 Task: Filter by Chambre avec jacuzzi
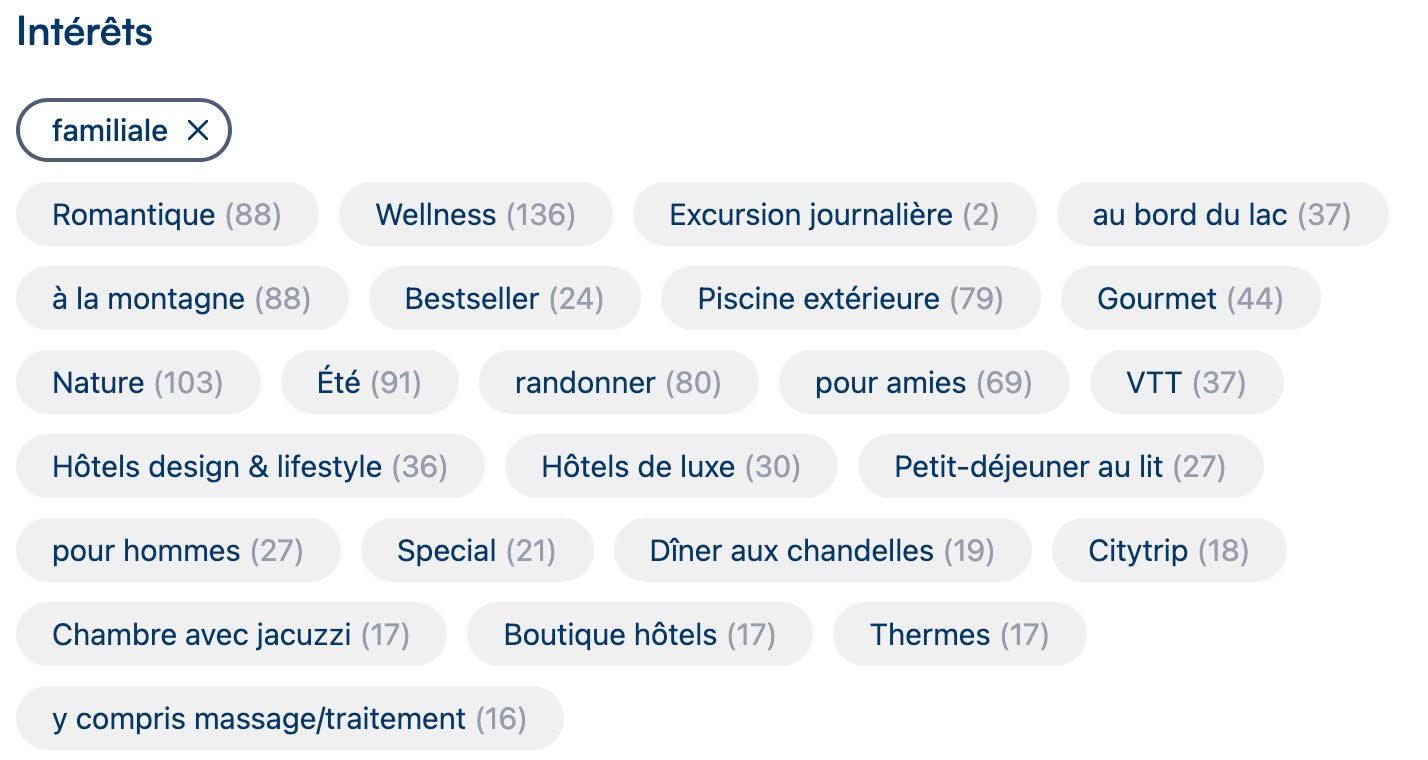coord(231,634)
